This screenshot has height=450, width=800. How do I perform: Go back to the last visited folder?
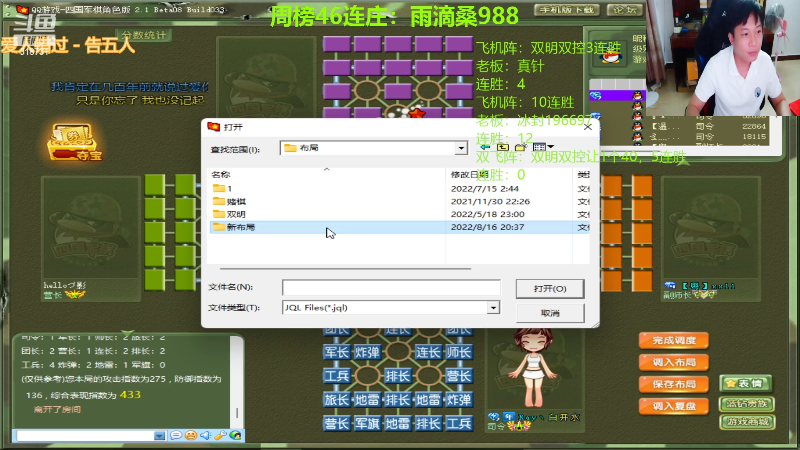tap(485, 147)
